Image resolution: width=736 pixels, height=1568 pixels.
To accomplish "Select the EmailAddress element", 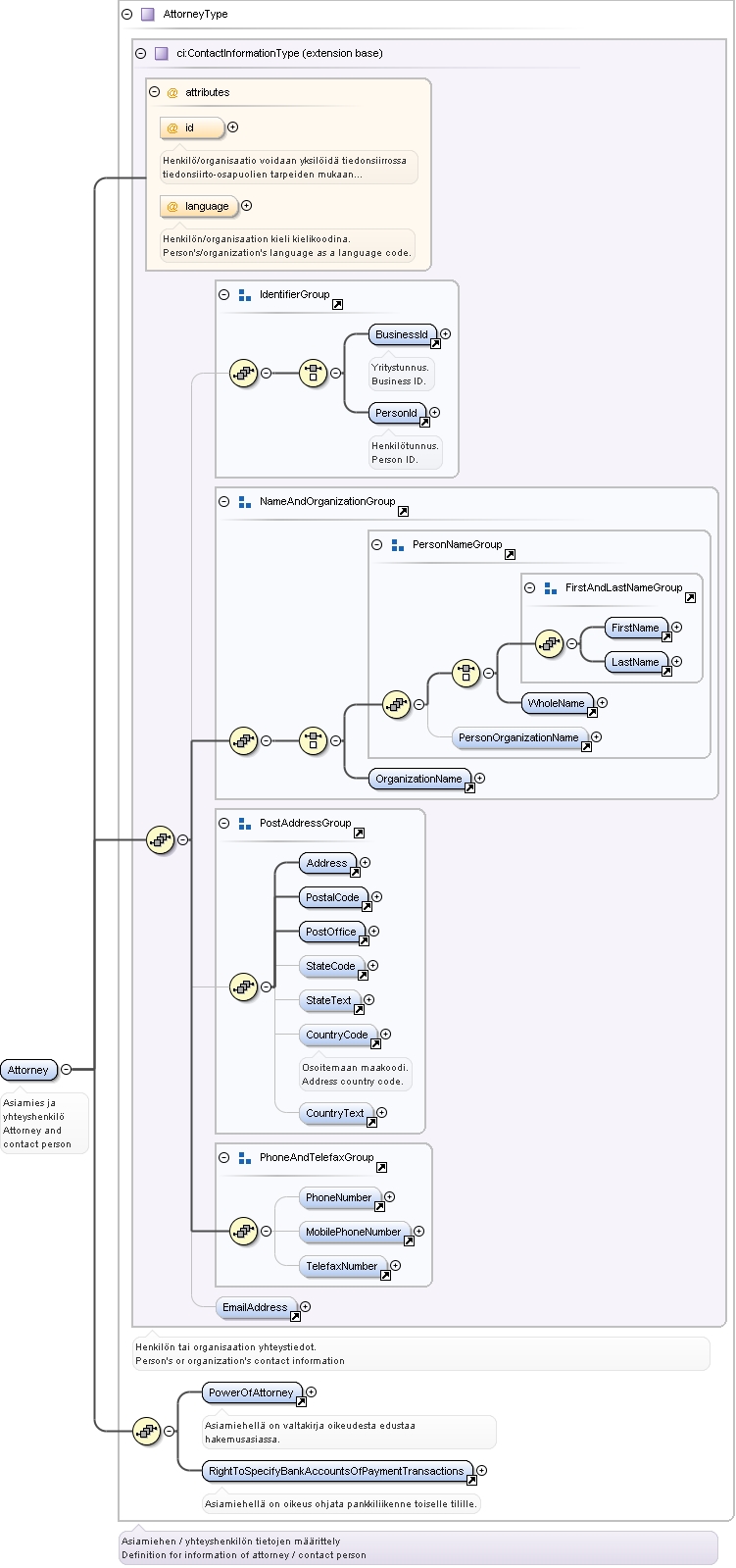I will pos(256,1307).
